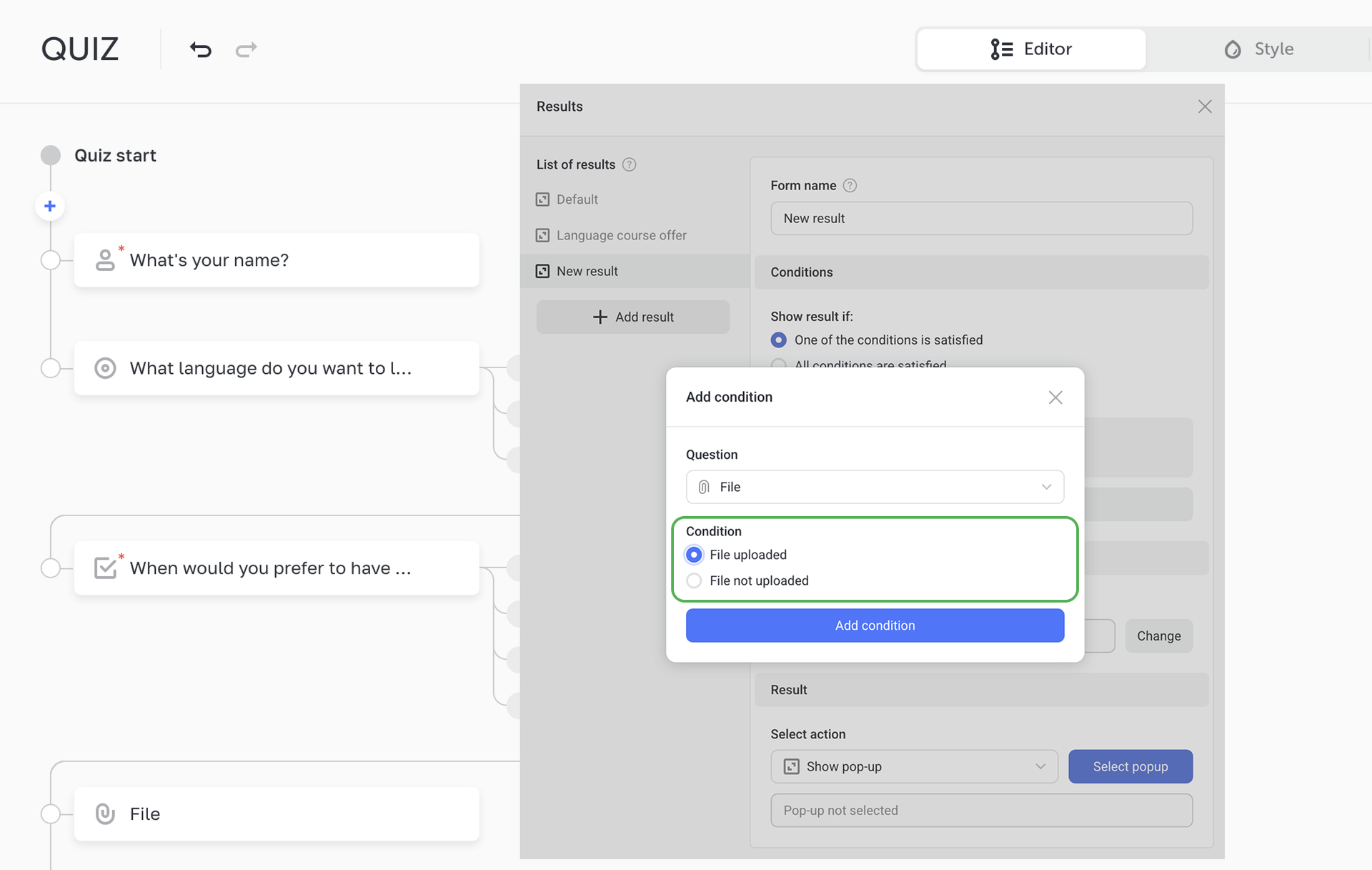Image resolution: width=1372 pixels, height=870 pixels.
Task: Choose One of the conditions is satisfied
Action: 779,340
